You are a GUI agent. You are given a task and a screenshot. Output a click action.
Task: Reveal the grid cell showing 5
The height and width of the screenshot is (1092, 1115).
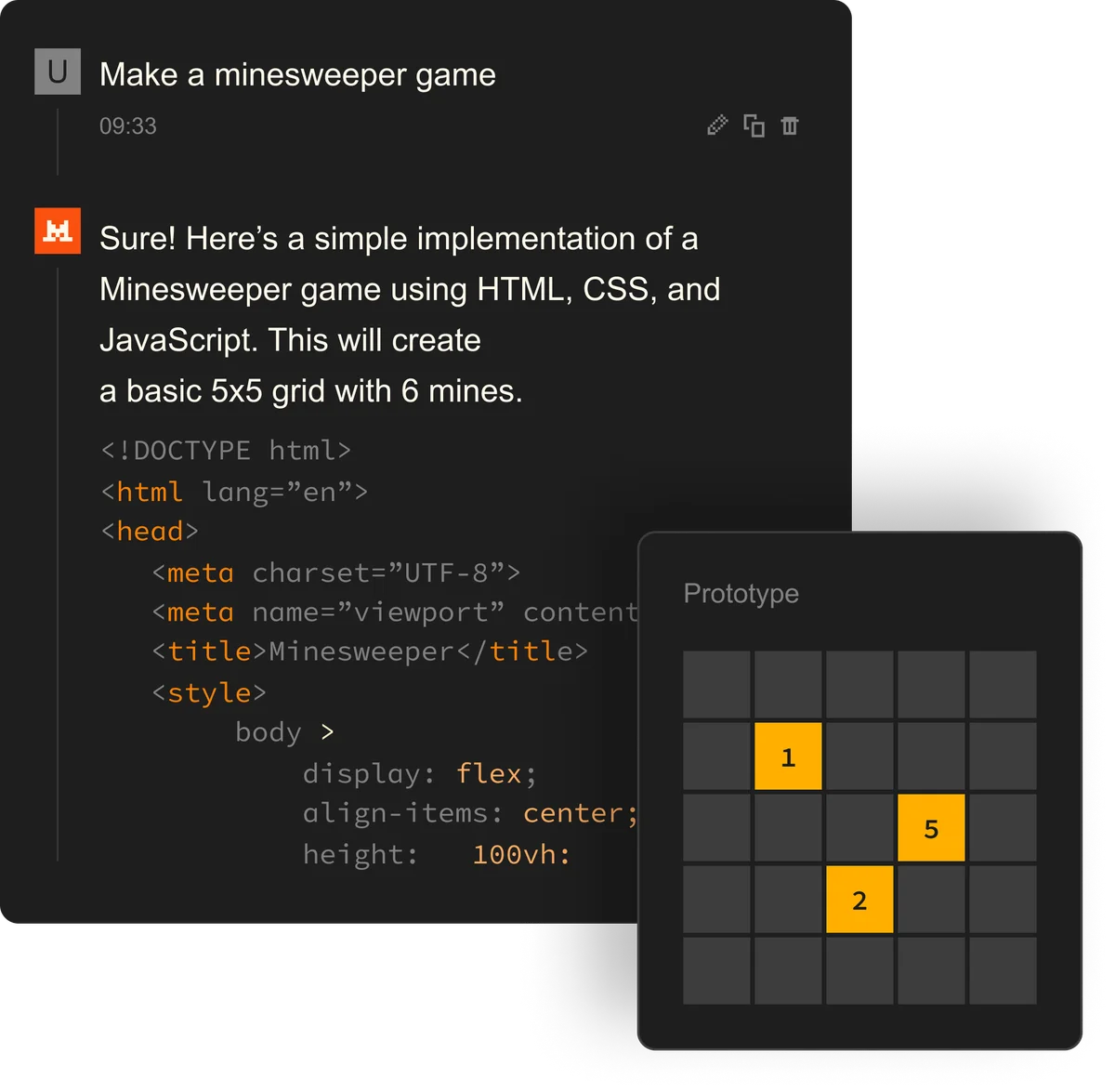tap(931, 827)
